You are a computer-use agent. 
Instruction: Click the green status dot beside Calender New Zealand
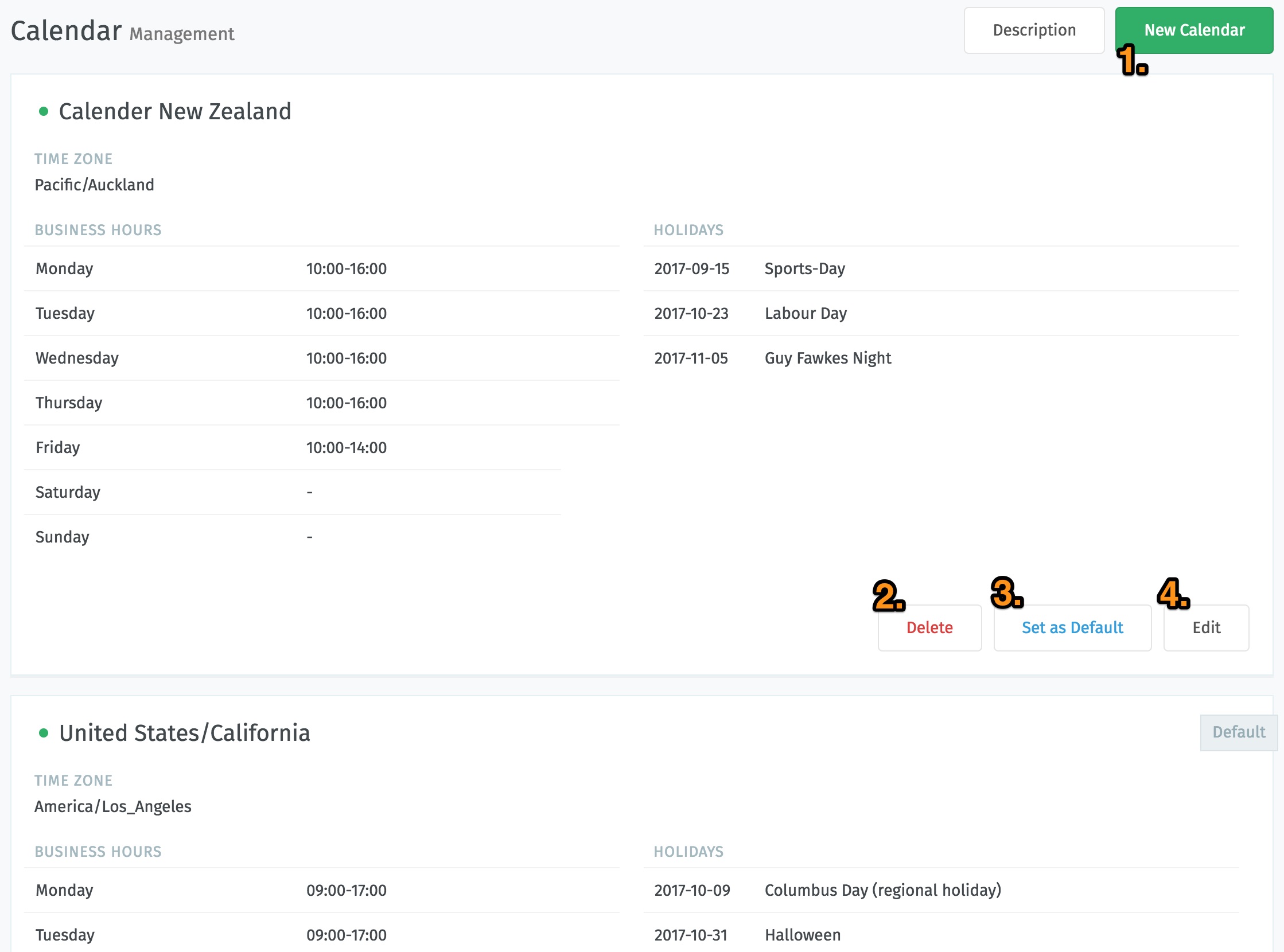click(43, 111)
